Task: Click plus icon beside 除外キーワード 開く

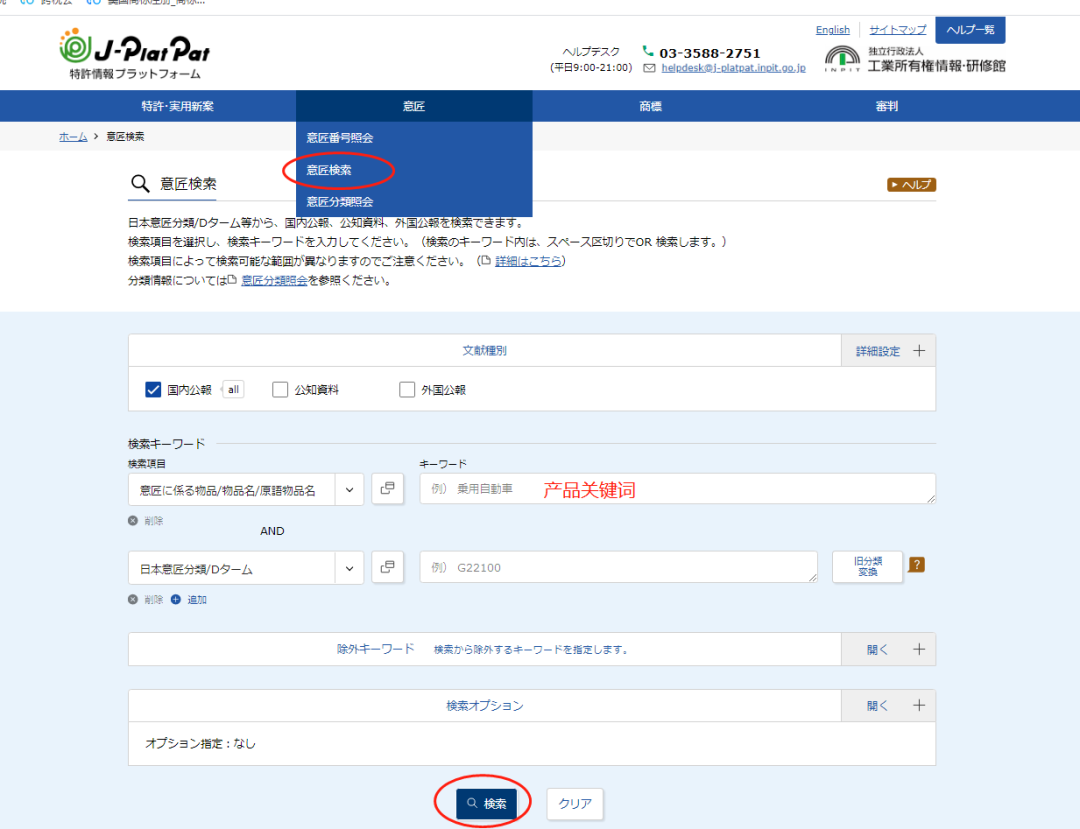Action: click(x=919, y=649)
